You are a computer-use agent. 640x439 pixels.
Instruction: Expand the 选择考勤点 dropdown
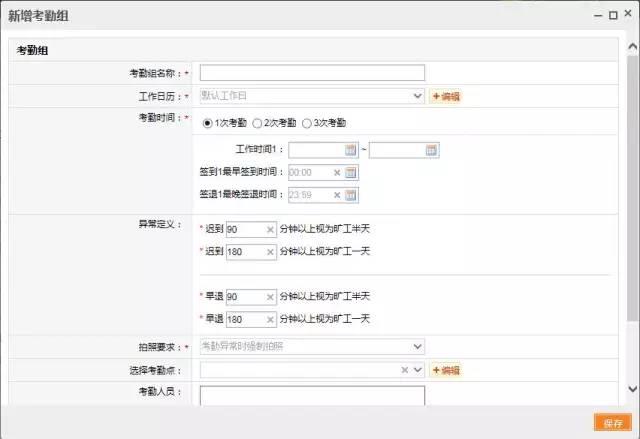(418, 370)
